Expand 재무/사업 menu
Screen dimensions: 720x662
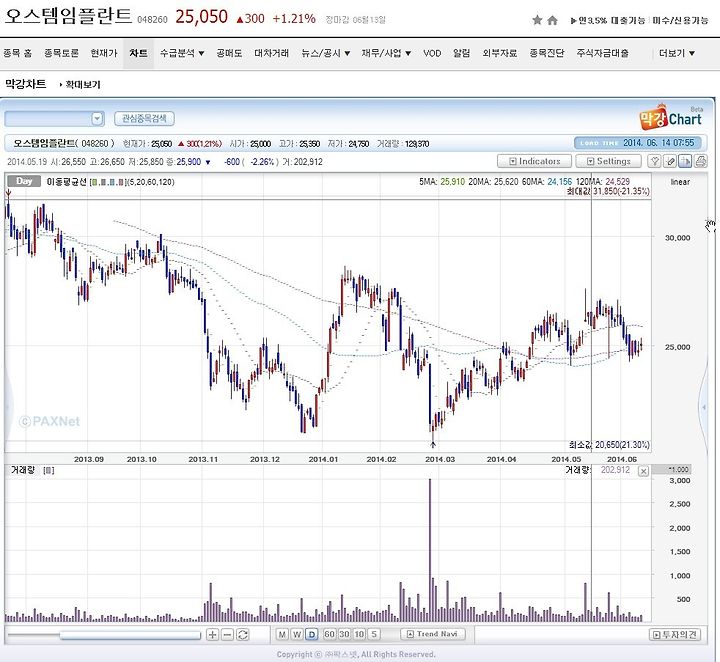386,53
